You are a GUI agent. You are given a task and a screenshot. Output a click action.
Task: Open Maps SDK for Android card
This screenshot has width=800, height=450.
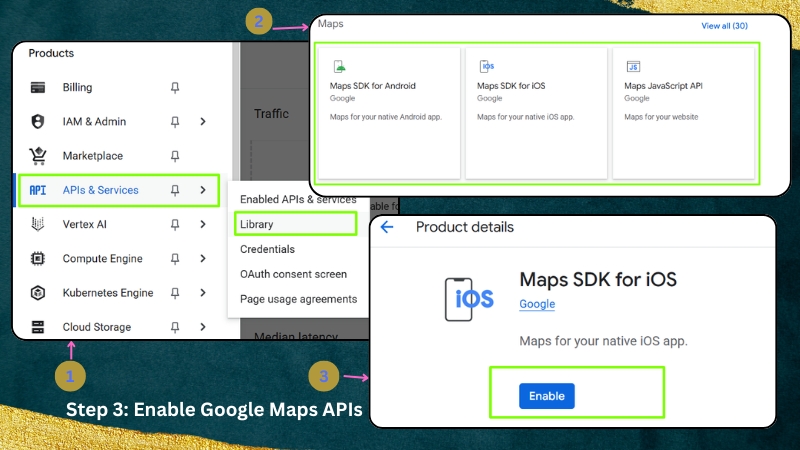point(389,113)
